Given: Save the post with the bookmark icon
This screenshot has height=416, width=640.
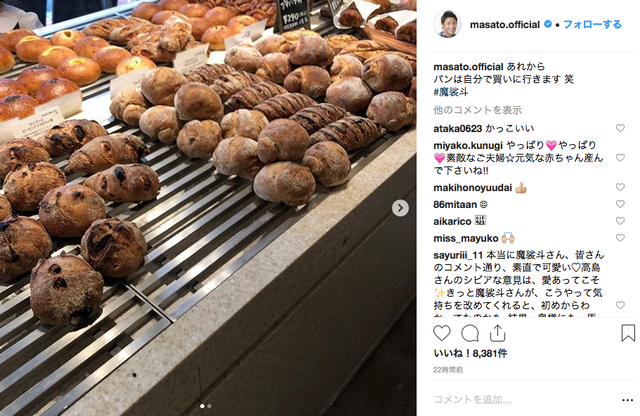Looking at the screenshot, I should coord(628,333).
